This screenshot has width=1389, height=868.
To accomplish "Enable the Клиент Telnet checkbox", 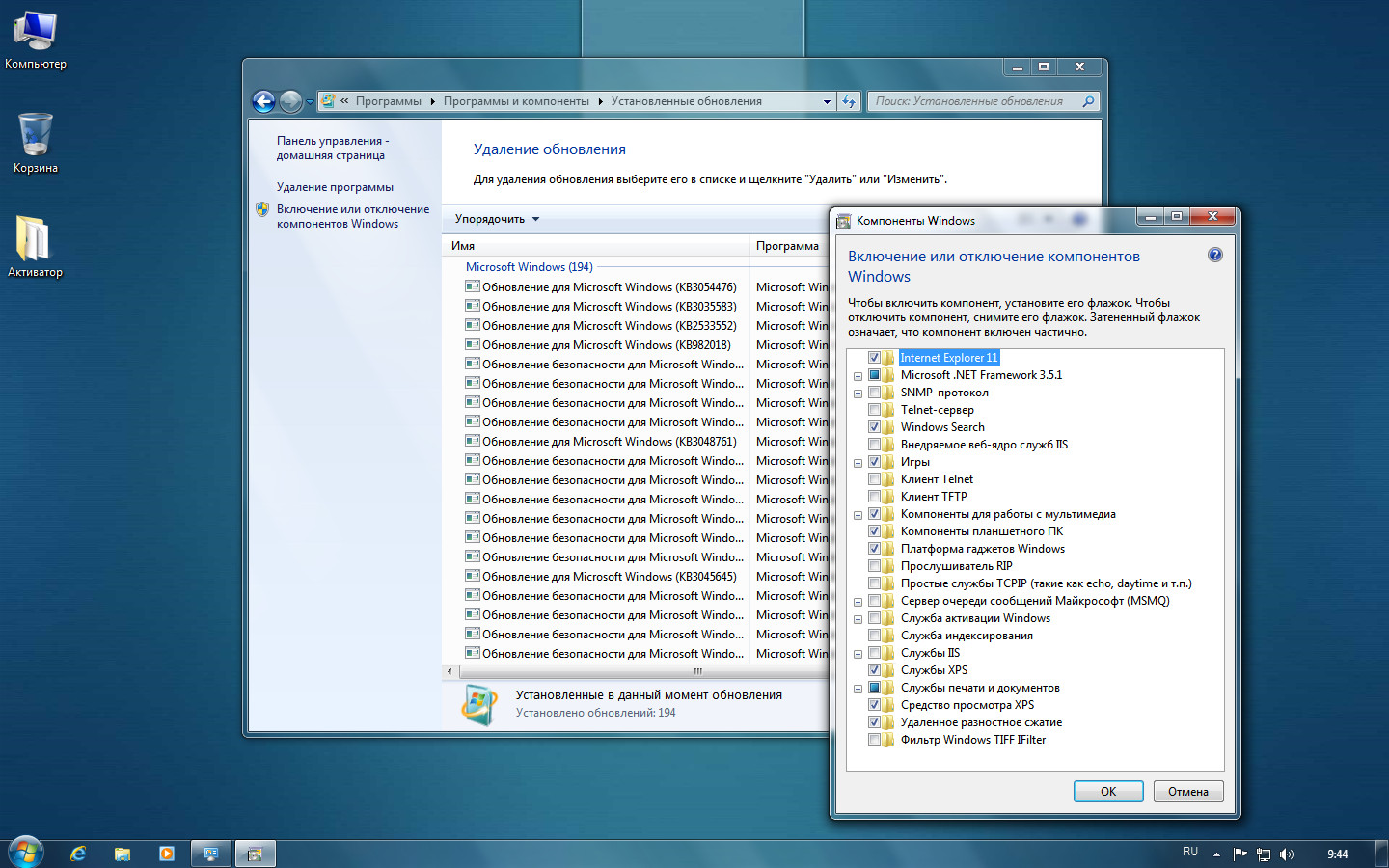I will tap(874, 479).
